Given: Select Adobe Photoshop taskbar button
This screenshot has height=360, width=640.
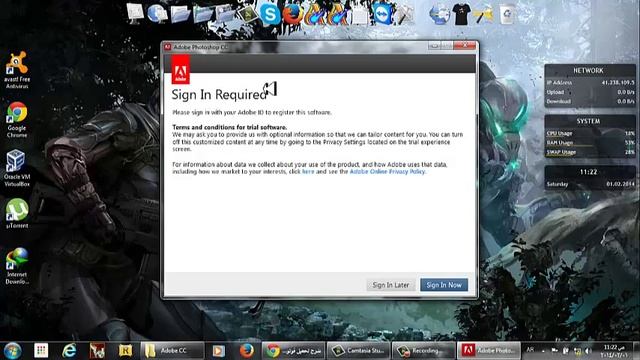Looking at the screenshot, I should coord(488,351).
